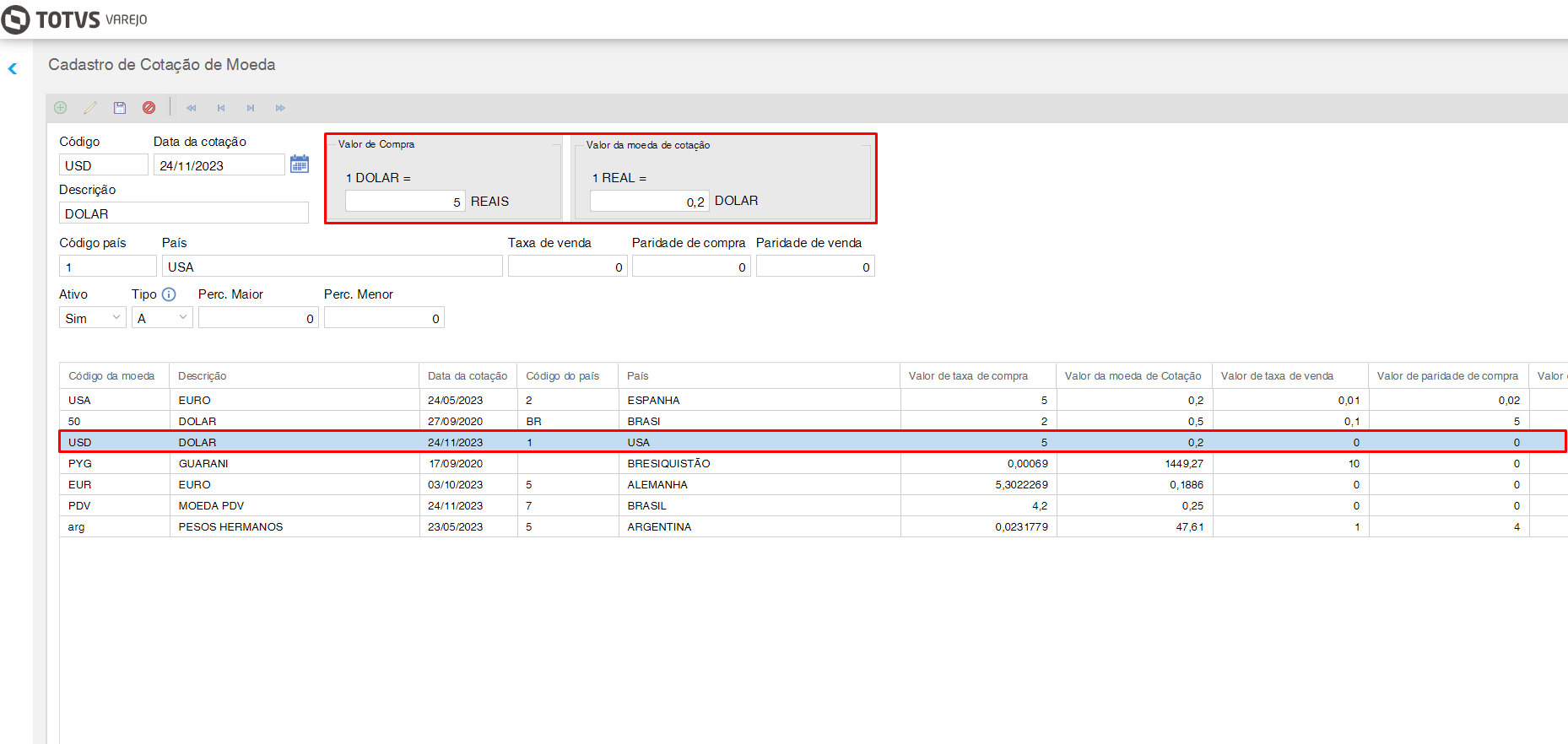Click the date field showing 24/11/2023
The image size is (1568, 744).
(219, 165)
